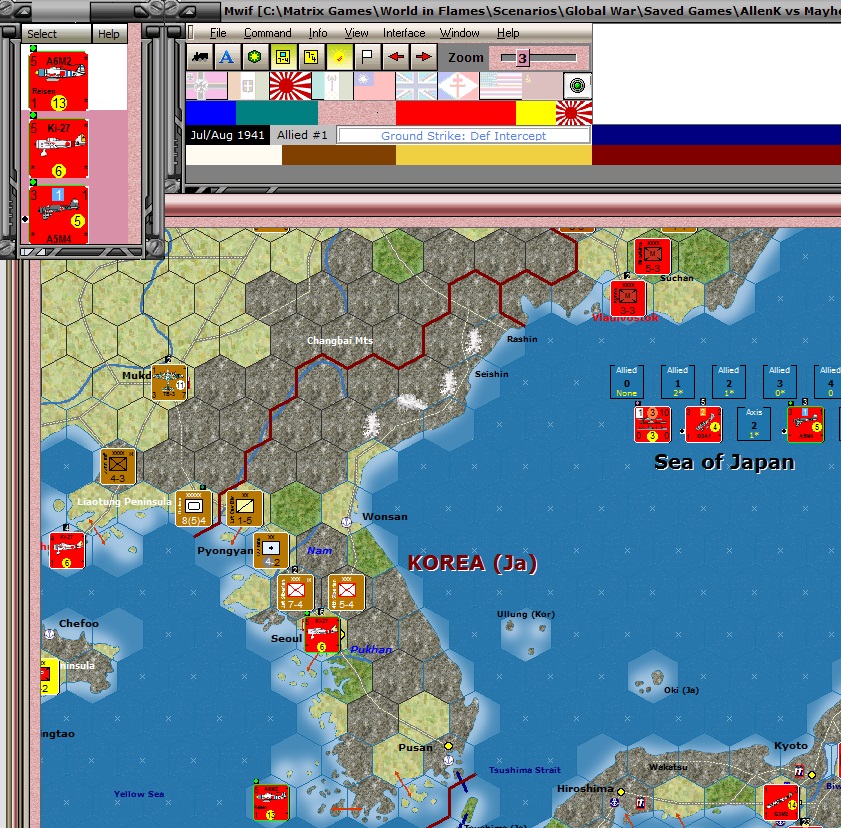Open the View menu

[x=356, y=33]
